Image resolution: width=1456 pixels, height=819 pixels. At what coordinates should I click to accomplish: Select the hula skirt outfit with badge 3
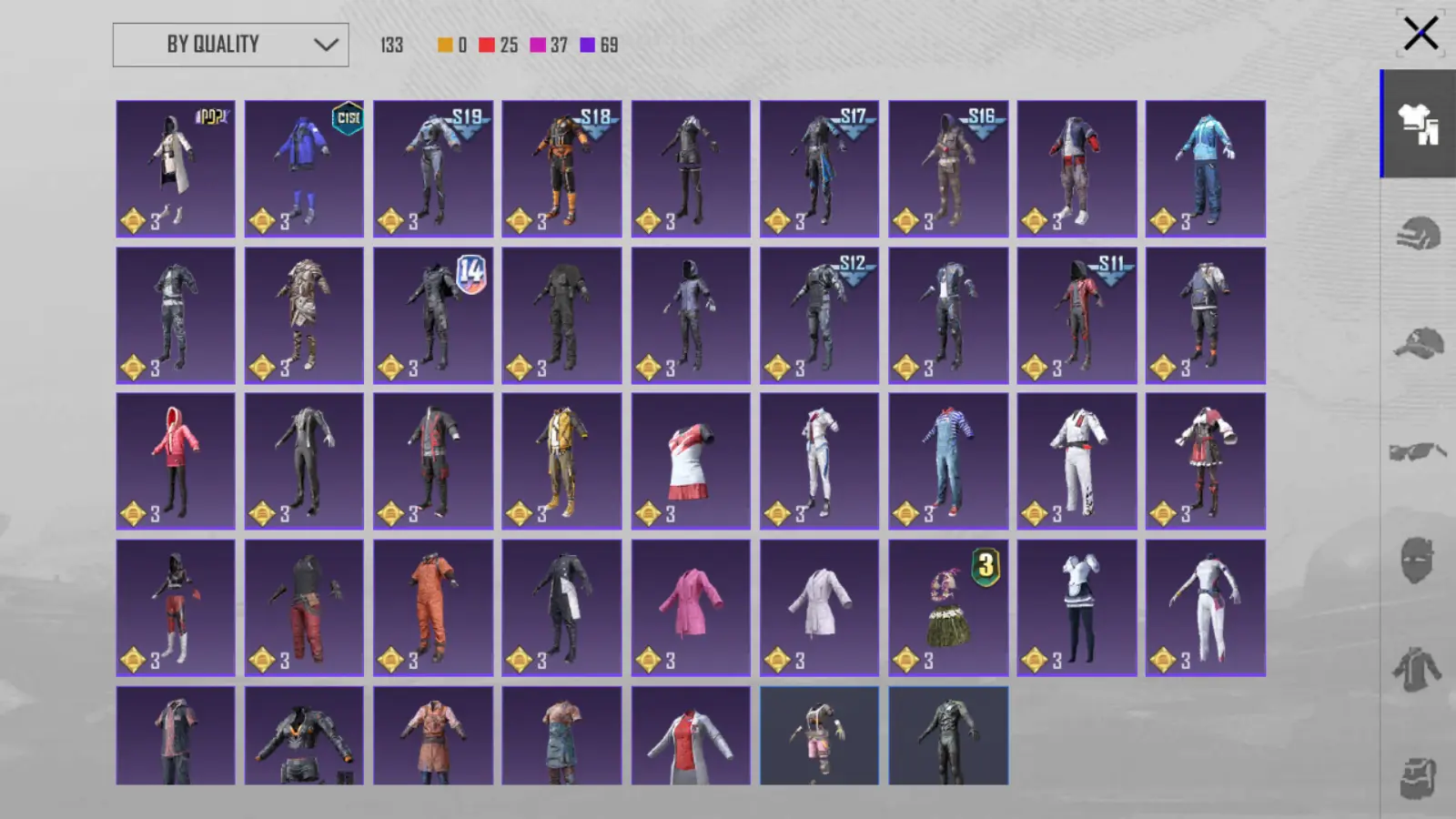tap(948, 608)
